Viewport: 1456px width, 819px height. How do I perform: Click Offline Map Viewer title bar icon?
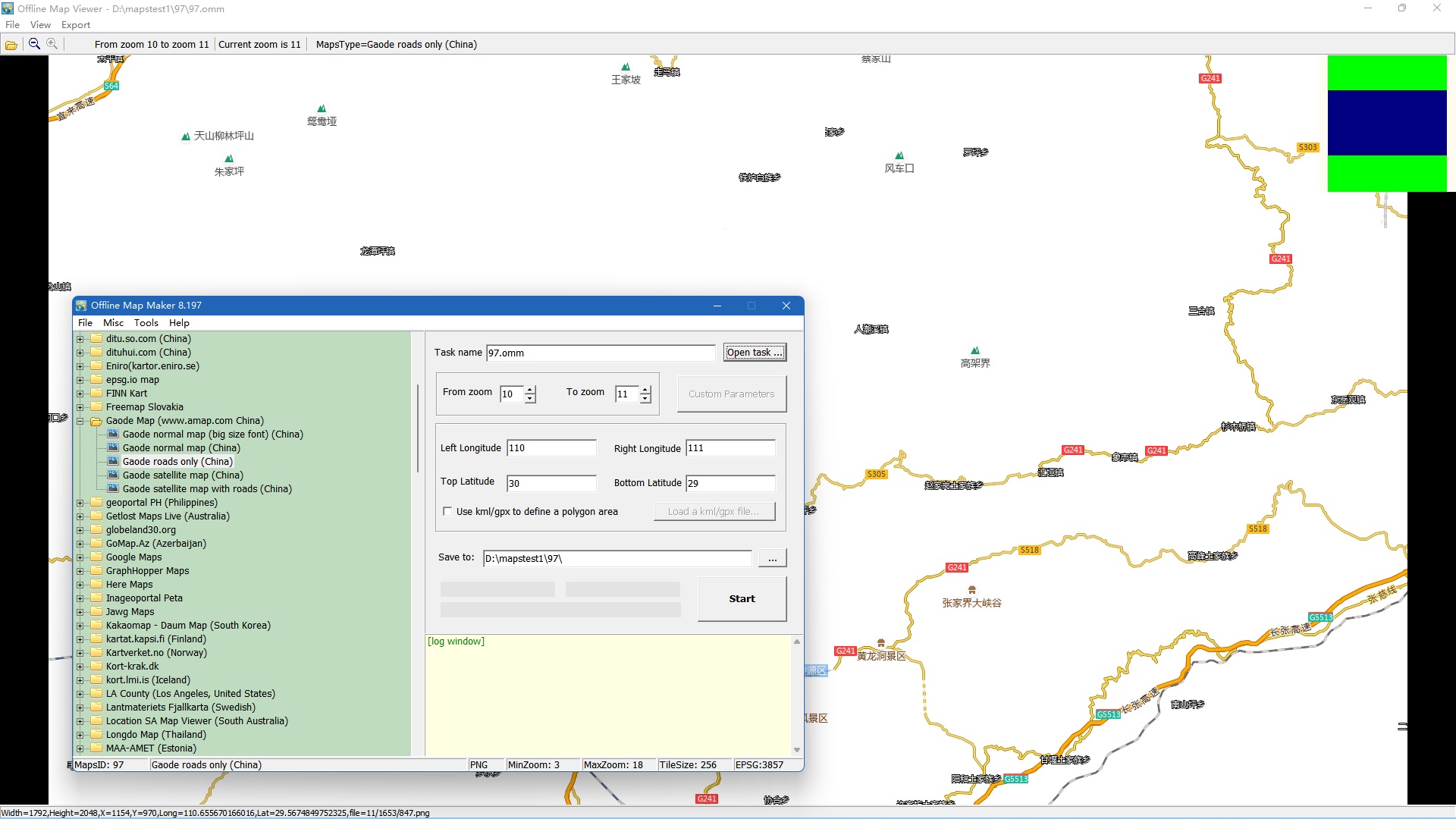[x=8, y=8]
